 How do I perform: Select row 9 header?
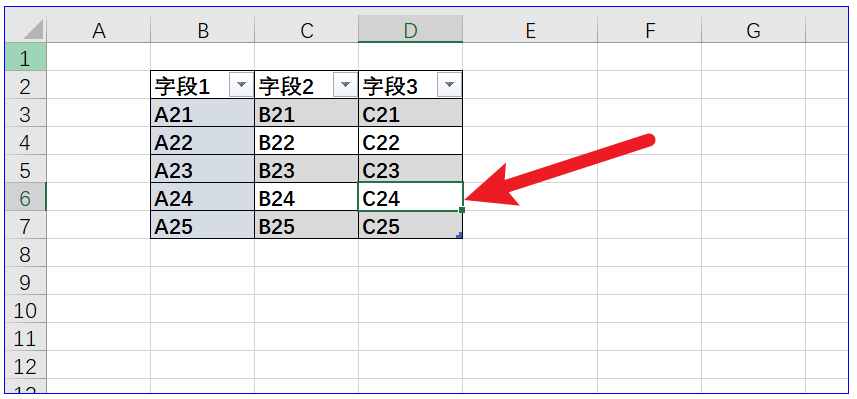click(x=25, y=281)
